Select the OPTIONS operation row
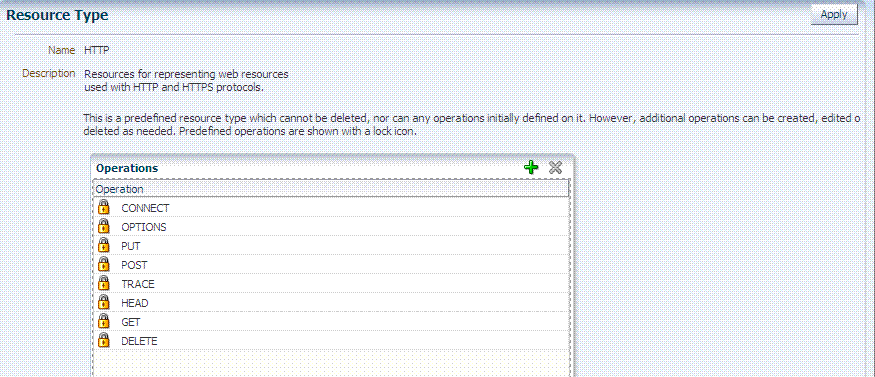This screenshot has width=875, height=377. (331, 226)
